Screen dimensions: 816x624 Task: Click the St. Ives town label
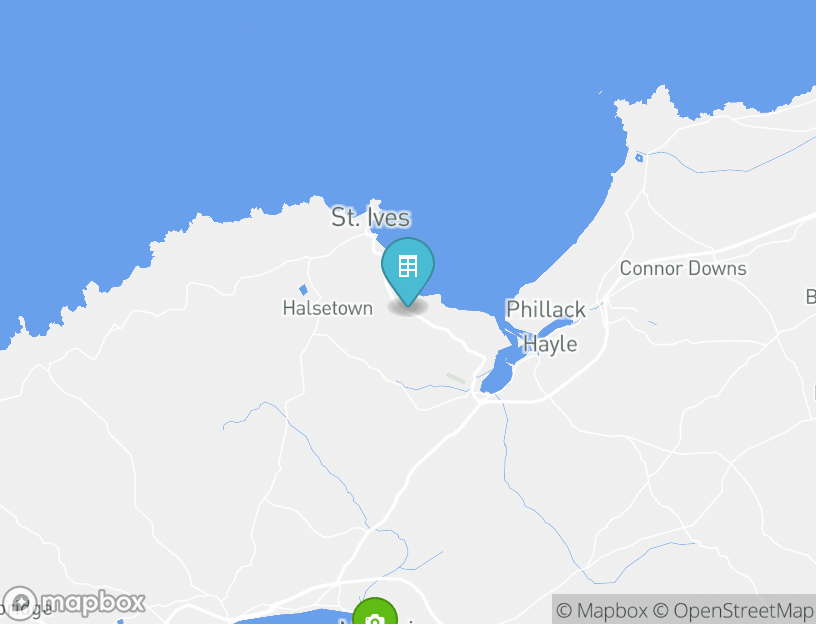click(371, 217)
